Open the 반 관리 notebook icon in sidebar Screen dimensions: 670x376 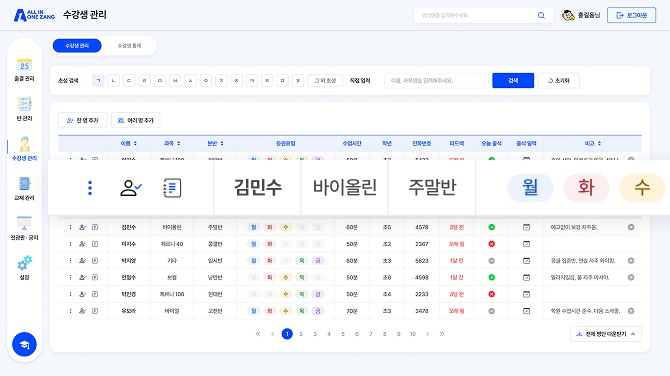pos(24,104)
